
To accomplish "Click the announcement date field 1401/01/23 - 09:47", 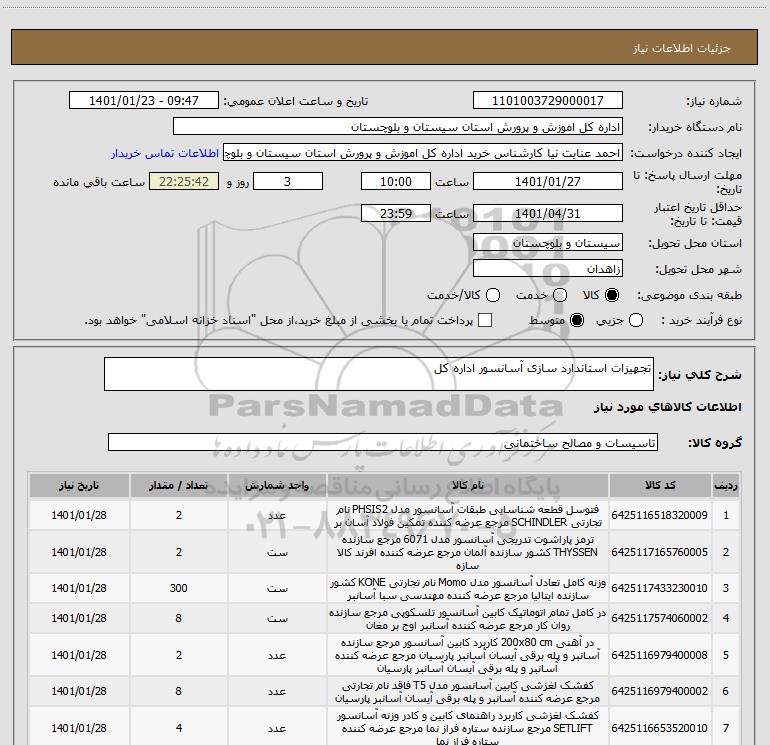I will [144, 101].
